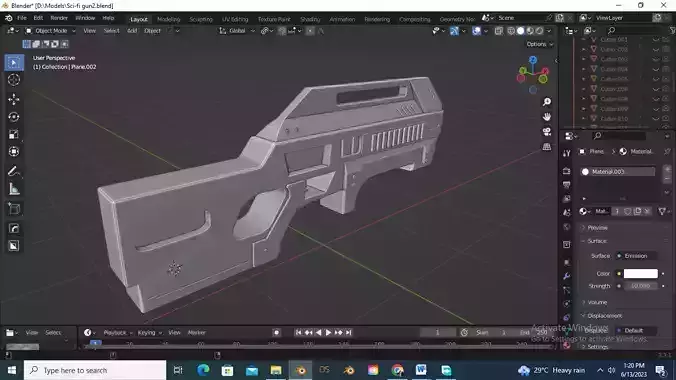
Task: Switch to solid viewport shading
Action: 520,31
